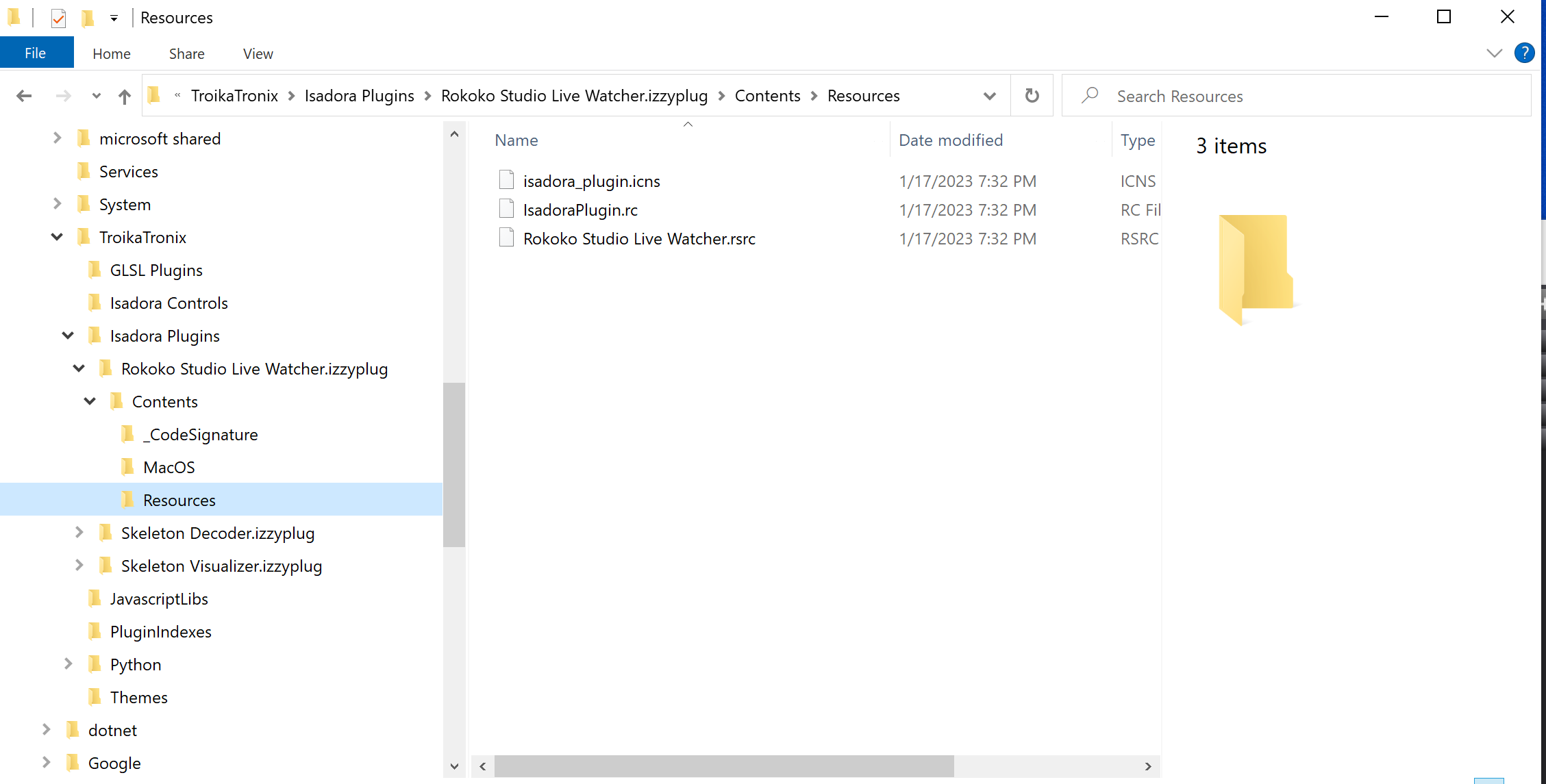The width and height of the screenshot is (1546, 784).
Task: Click Contents in the address breadcrumb
Action: point(768,96)
